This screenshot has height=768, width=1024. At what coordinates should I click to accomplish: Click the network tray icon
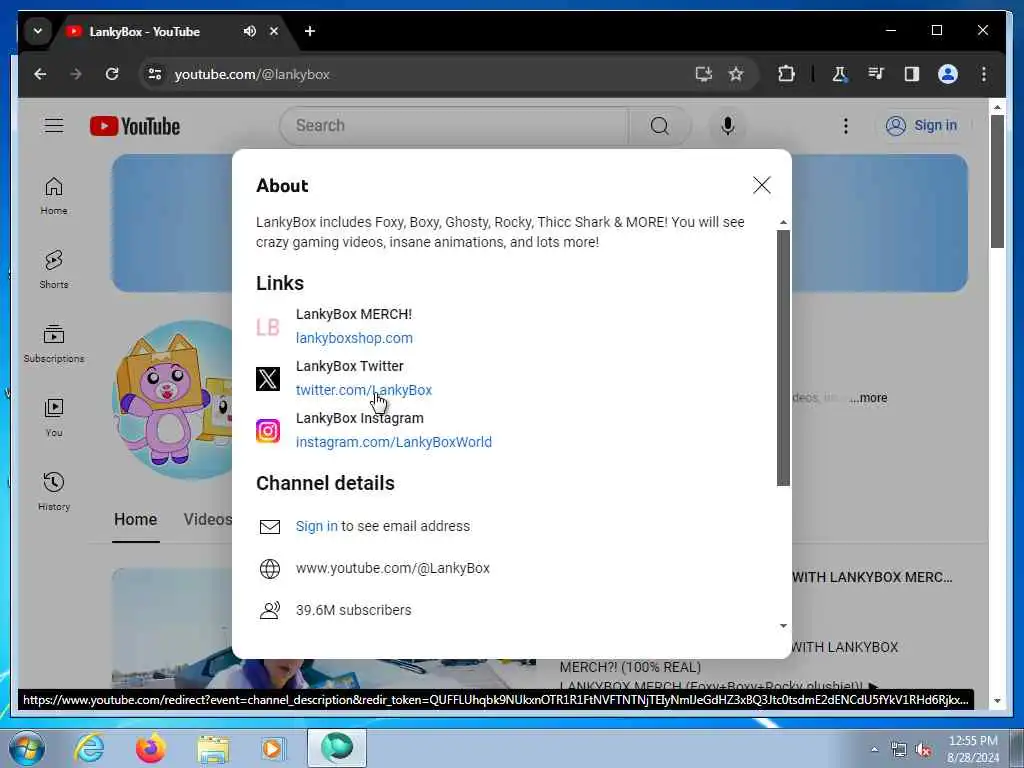[899, 750]
